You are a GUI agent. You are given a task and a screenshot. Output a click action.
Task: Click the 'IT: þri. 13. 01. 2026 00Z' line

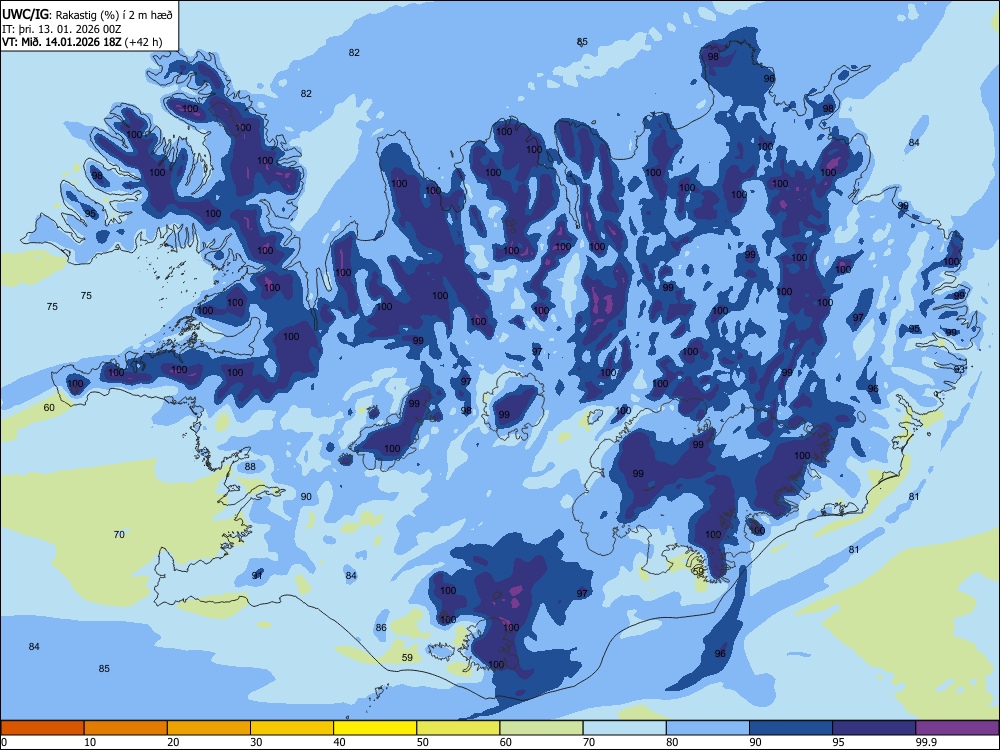tap(62, 29)
